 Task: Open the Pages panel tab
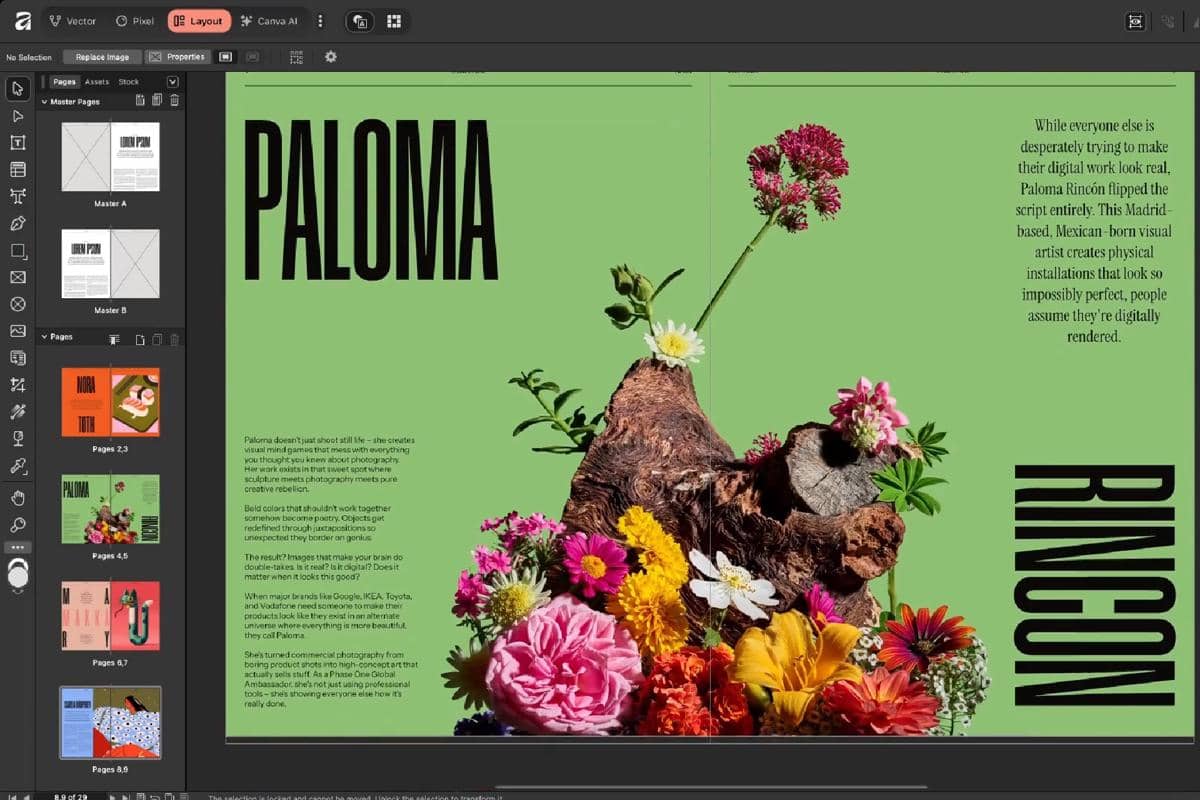(x=64, y=82)
